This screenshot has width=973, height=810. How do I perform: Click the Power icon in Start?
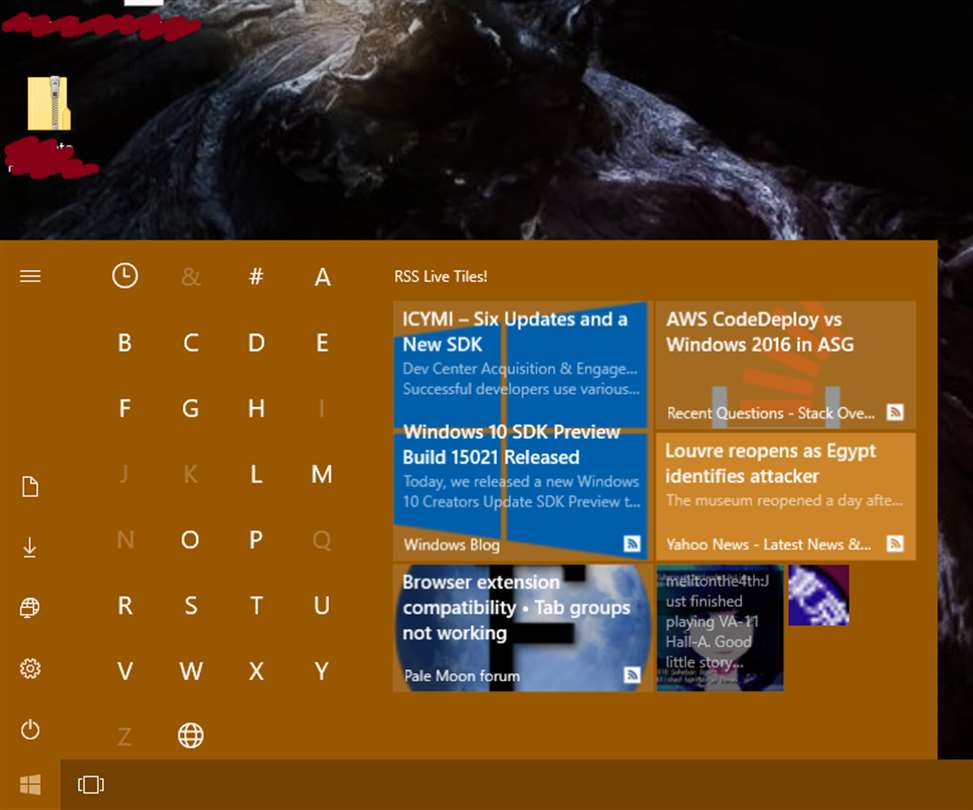click(30, 729)
